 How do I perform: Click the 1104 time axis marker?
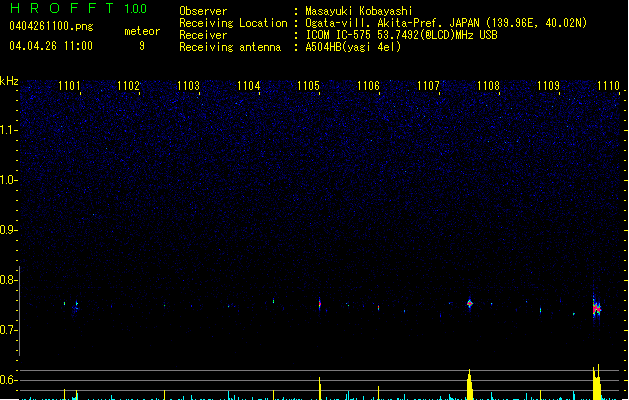click(x=248, y=86)
